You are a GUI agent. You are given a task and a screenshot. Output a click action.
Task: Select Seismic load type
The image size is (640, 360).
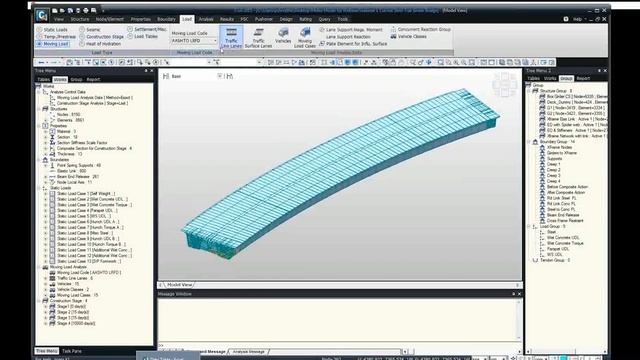tap(90, 30)
